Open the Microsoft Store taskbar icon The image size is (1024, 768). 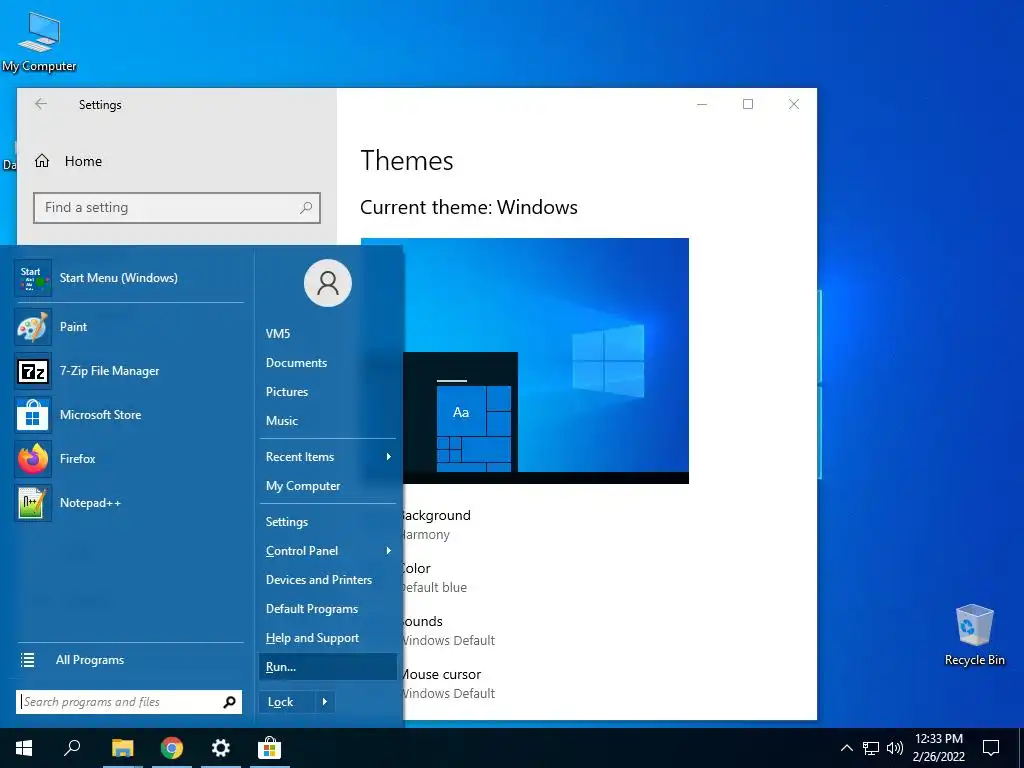269,748
